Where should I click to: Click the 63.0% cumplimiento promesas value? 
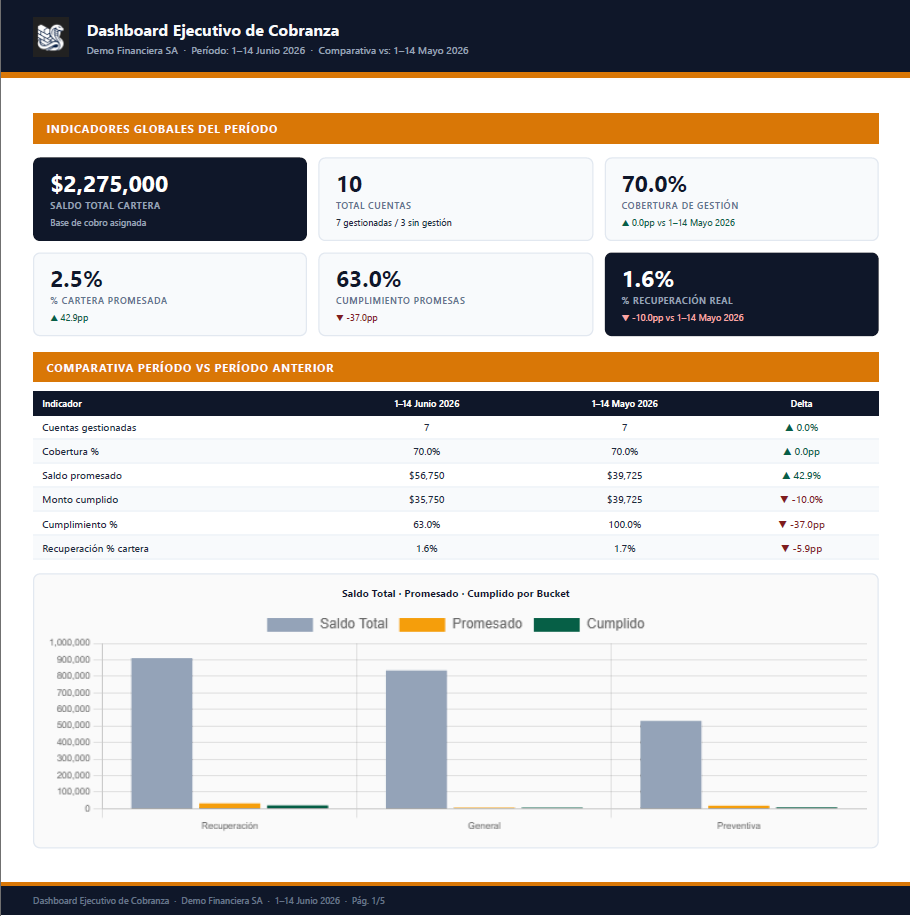(x=369, y=279)
